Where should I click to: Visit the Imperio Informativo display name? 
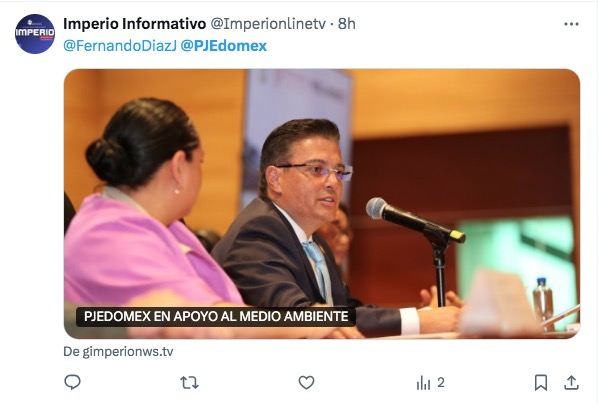pyautogui.click(x=134, y=24)
